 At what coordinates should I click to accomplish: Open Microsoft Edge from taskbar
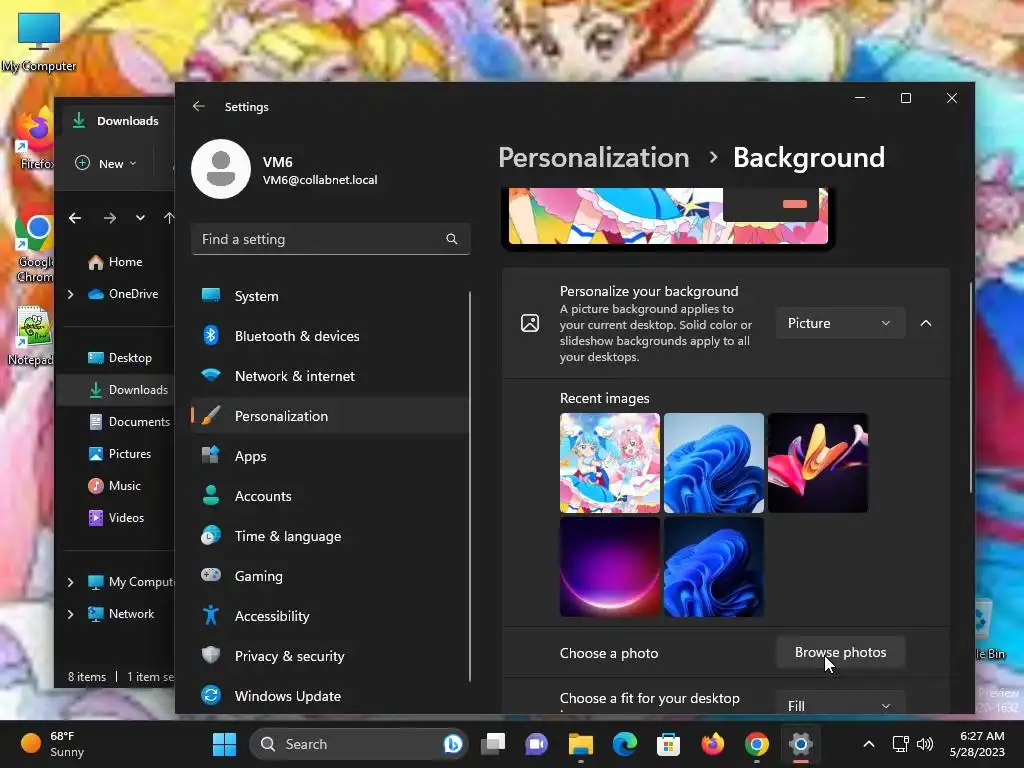[625, 744]
